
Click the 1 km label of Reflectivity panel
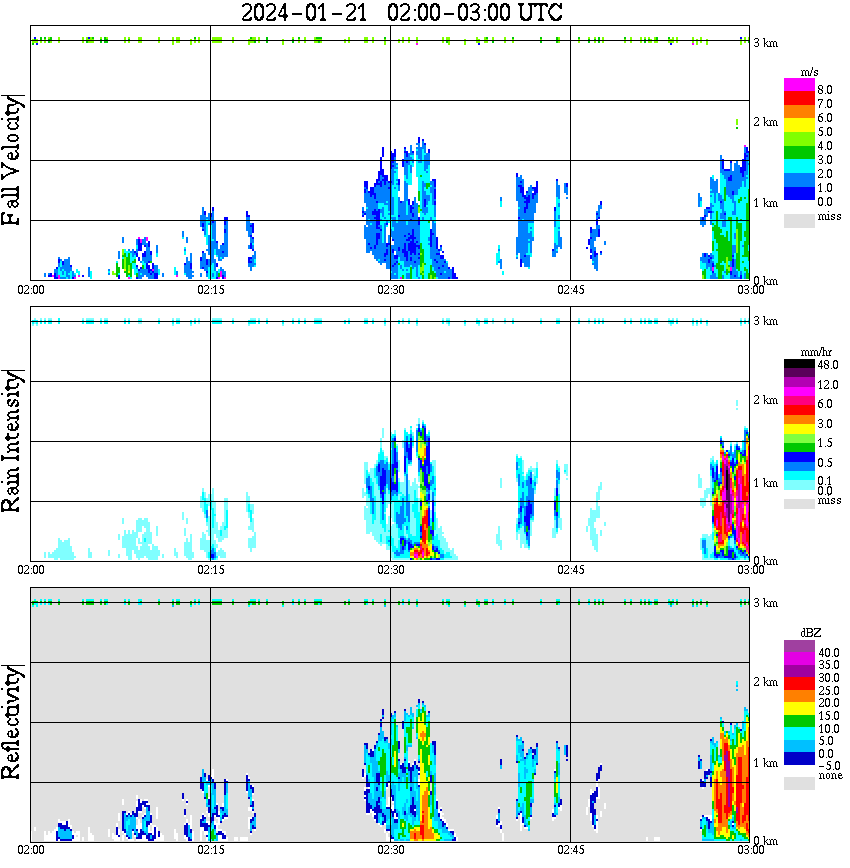(766, 763)
